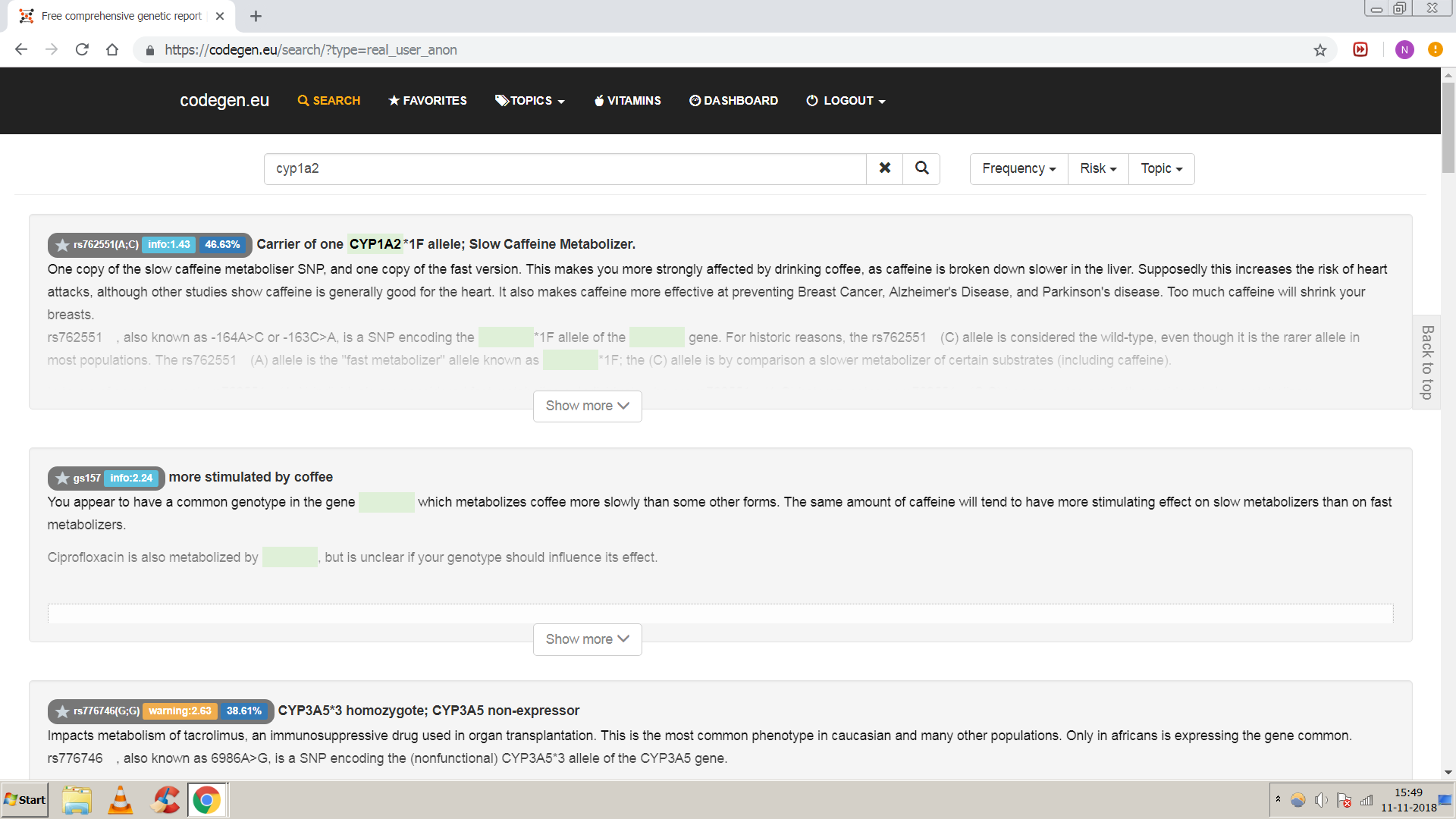
Task: Favorite the rs762551(A;C) result star
Action: (x=62, y=245)
